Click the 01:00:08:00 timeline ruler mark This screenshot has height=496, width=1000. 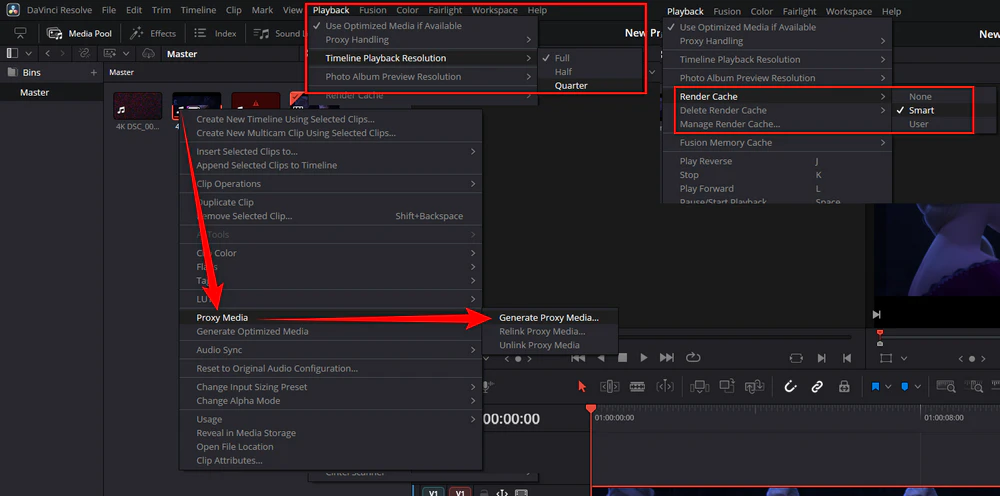[944, 418]
